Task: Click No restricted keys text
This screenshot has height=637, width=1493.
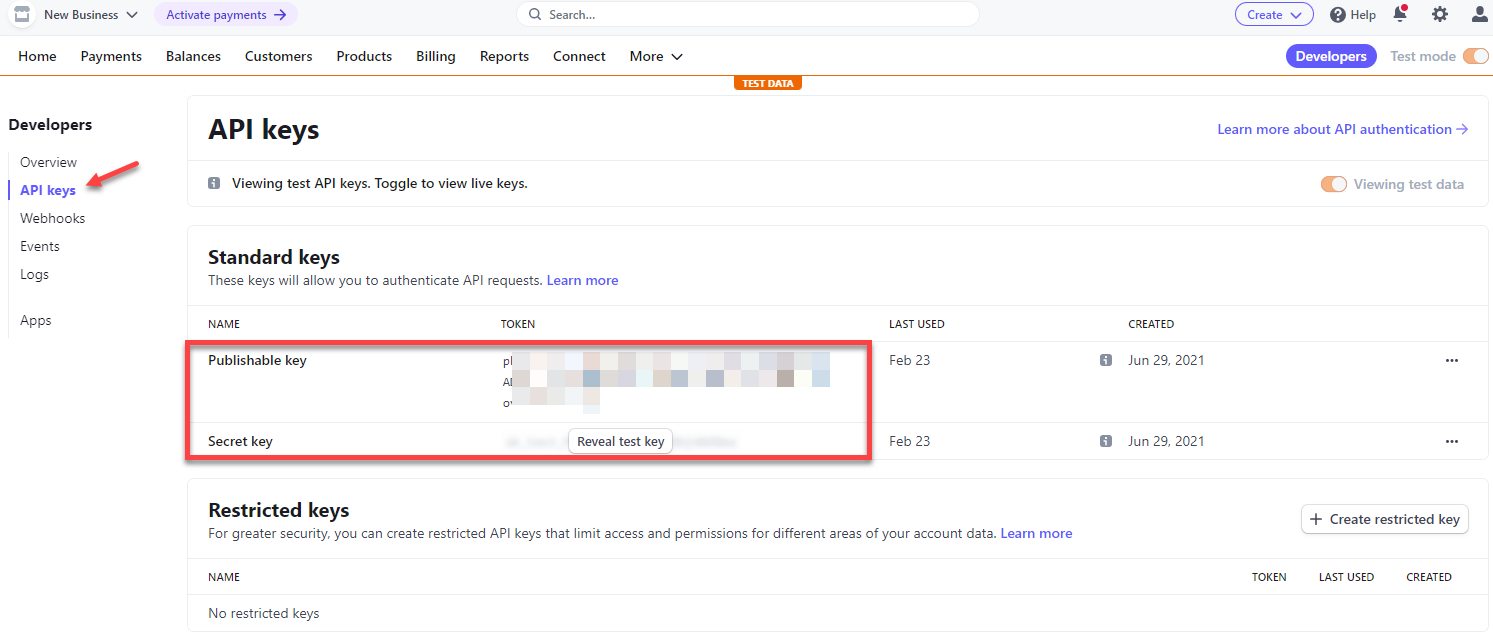Action: 264,613
